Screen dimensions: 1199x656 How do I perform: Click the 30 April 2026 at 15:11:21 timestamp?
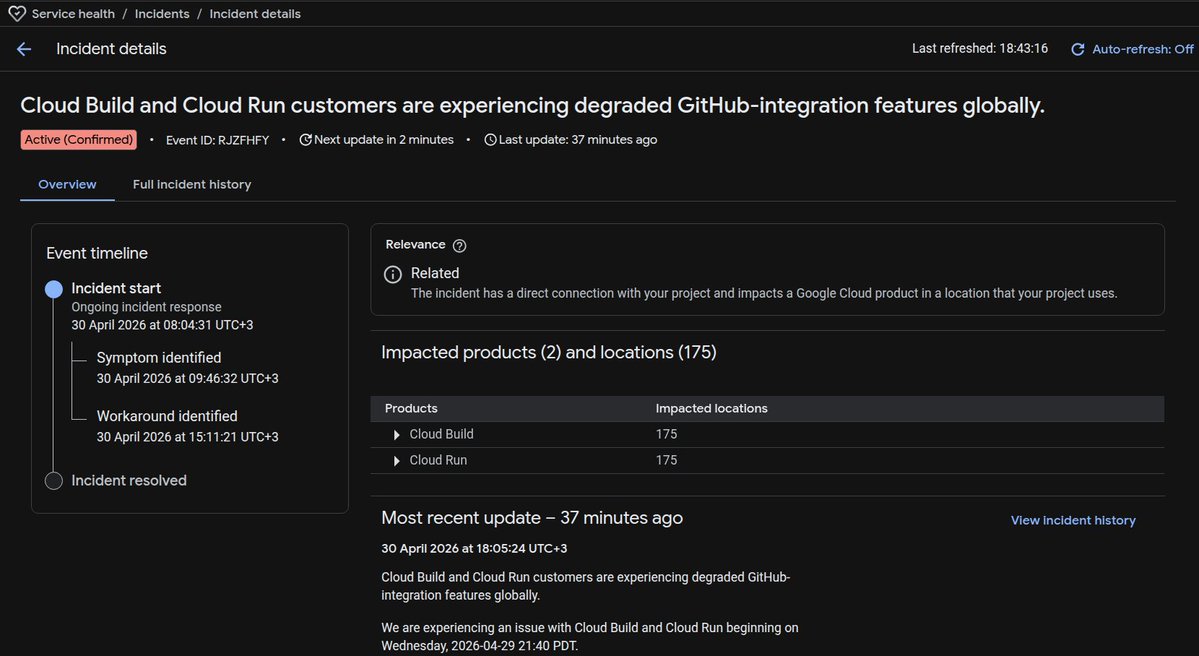tap(187, 437)
